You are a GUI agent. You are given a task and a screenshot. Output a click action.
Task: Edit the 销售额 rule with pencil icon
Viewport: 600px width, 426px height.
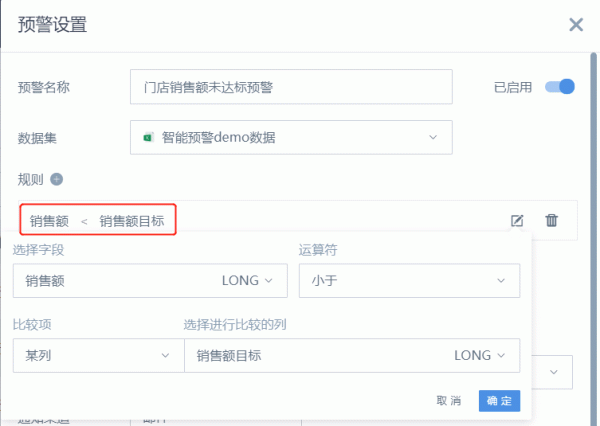pyautogui.click(x=517, y=220)
